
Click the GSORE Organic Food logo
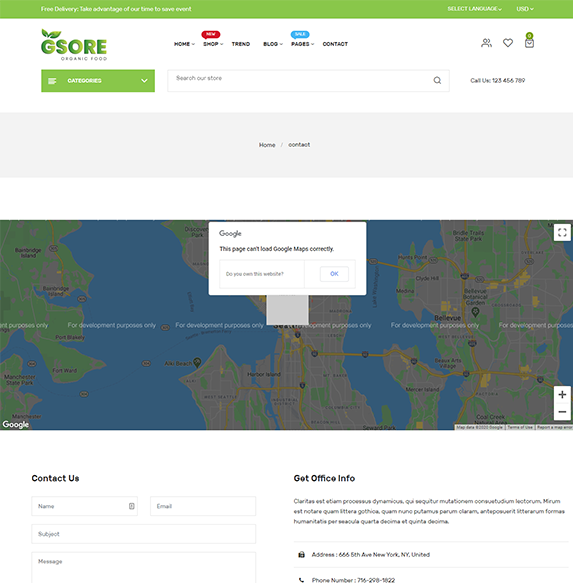(x=74, y=45)
